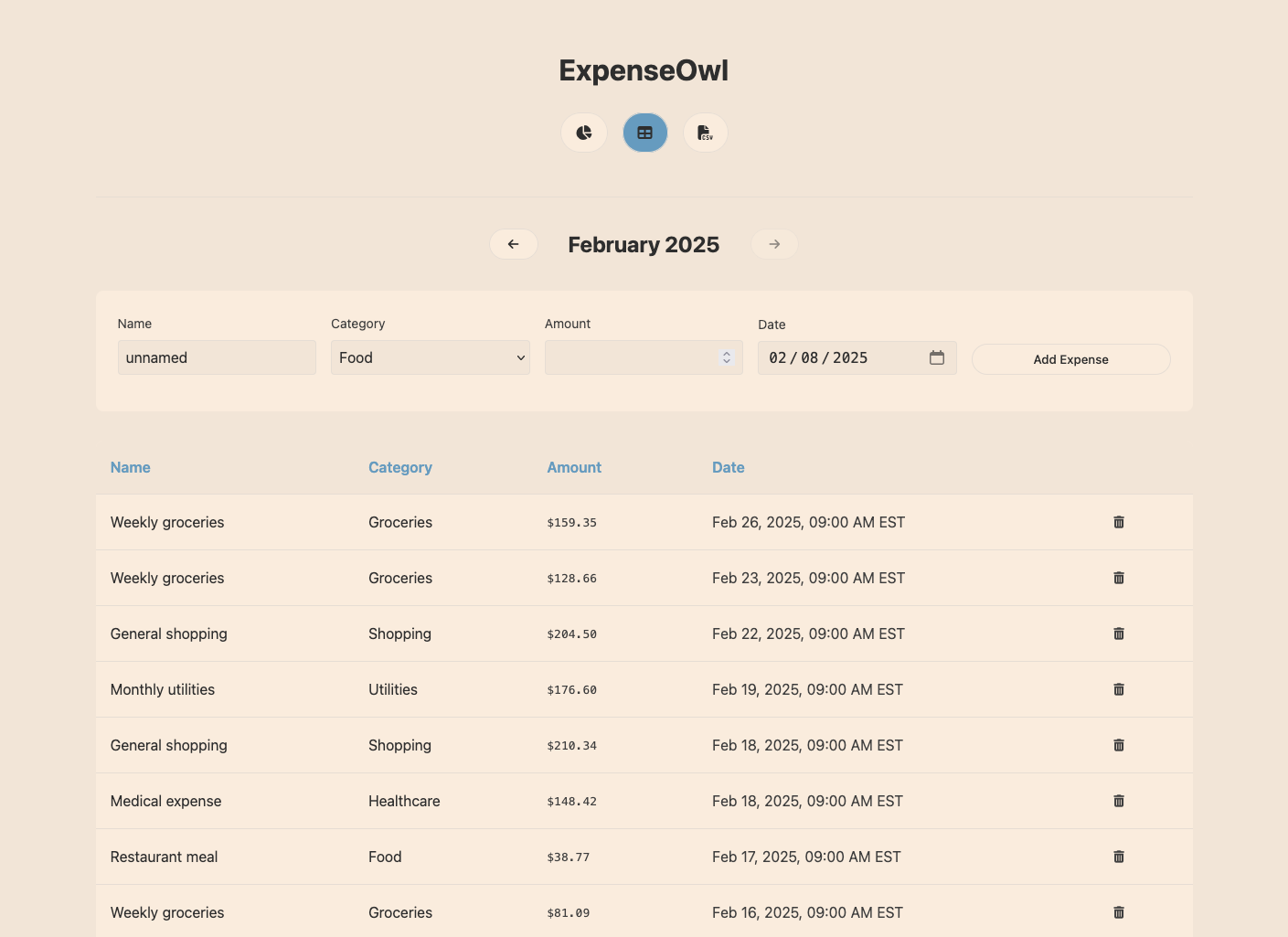This screenshot has height=937, width=1288.
Task: Open the Category dropdown showing Food
Action: tap(431, 357)
